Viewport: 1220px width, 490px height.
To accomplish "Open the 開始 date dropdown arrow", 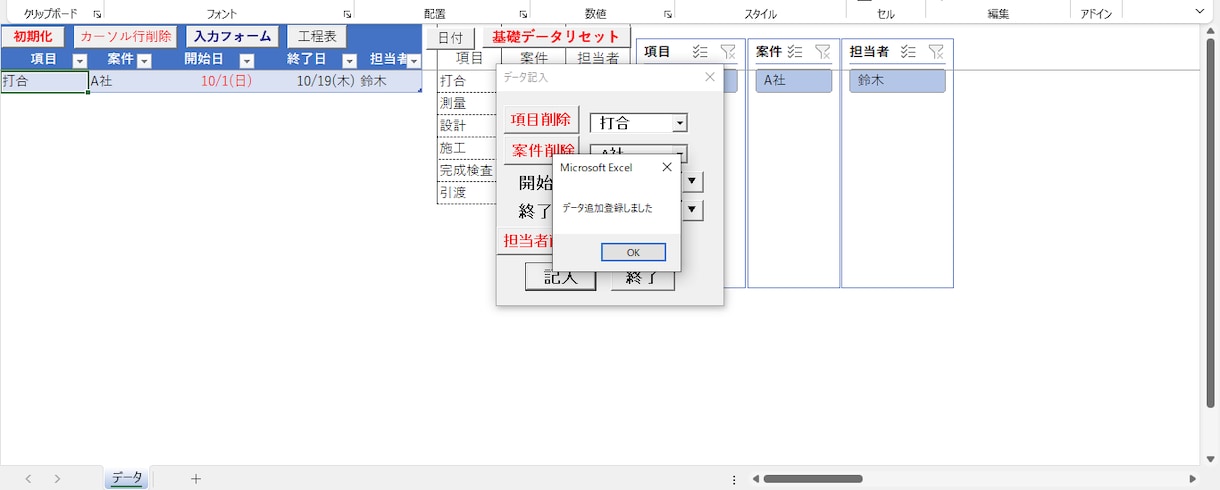I will 692,181.
